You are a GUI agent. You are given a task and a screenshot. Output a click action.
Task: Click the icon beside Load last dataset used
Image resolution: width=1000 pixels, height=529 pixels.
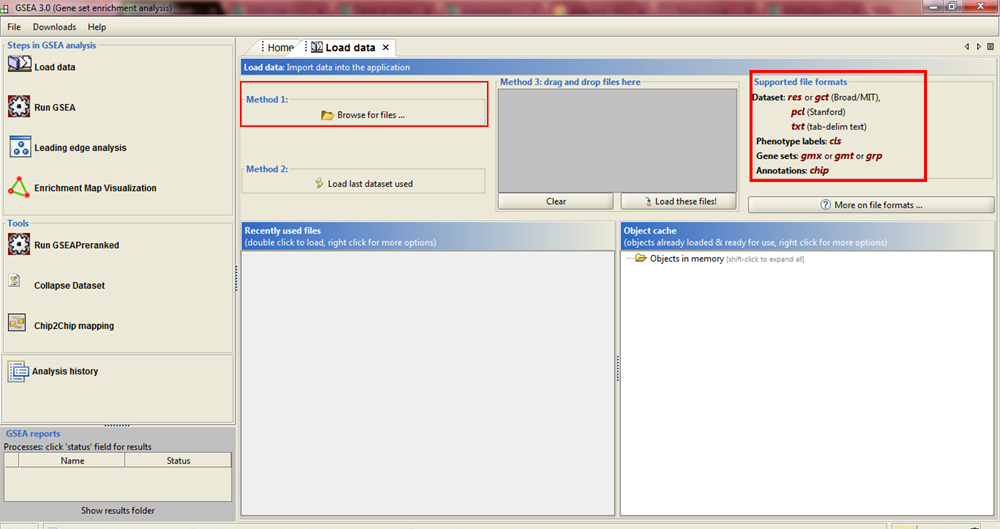(x=319, y=183)
